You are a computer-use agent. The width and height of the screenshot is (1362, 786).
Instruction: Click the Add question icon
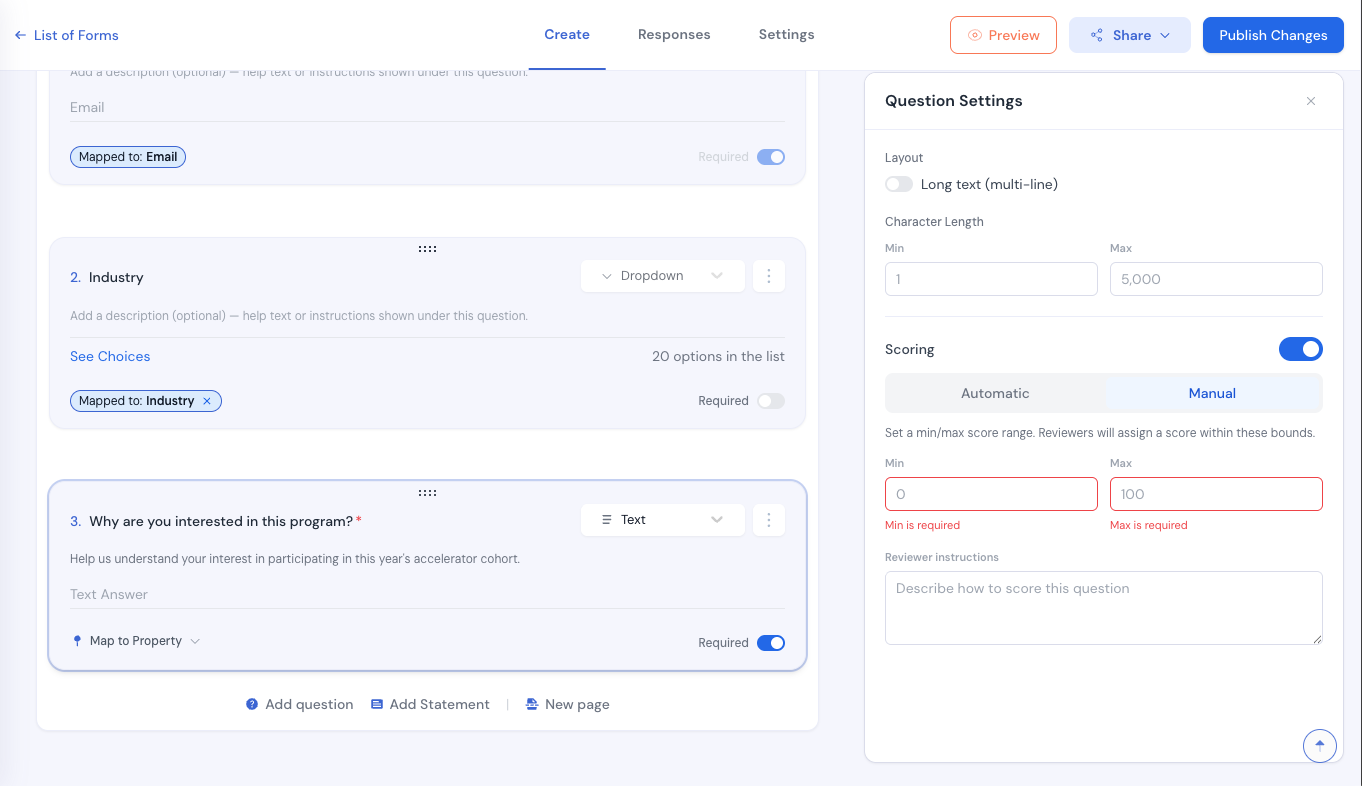point(252,704)
